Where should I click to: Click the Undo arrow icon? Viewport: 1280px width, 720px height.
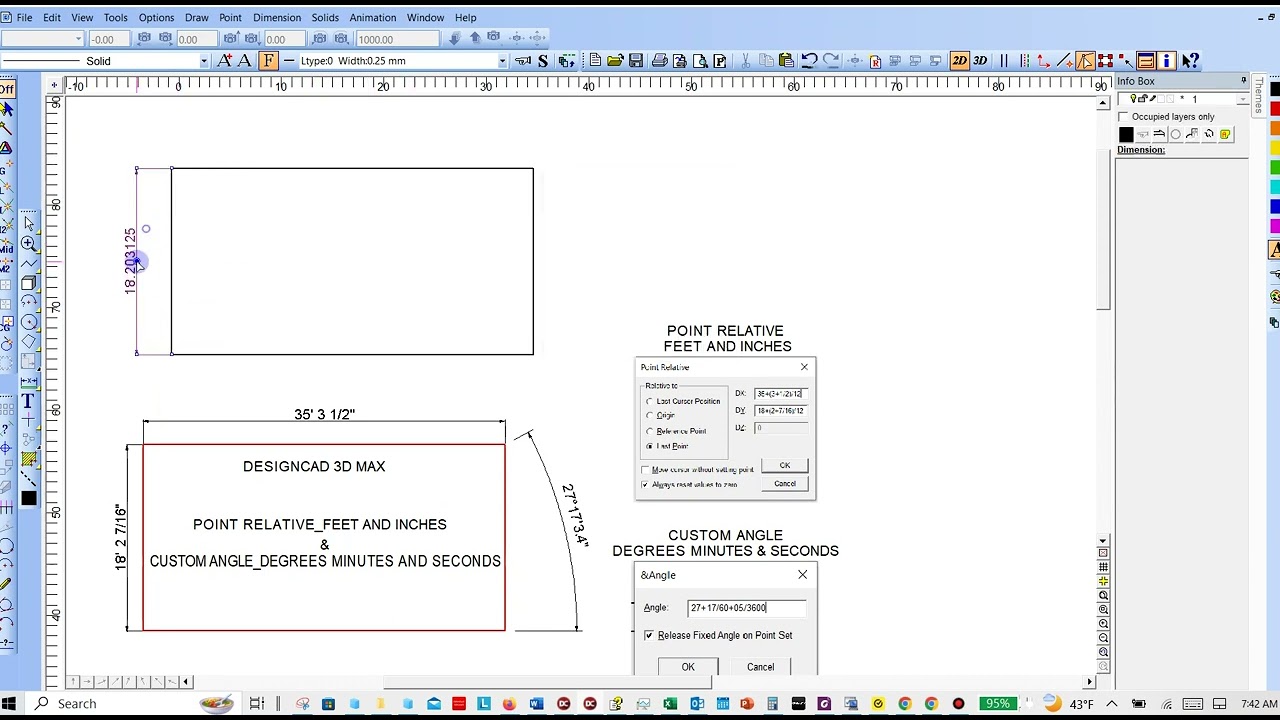pyautogui.click(x=810, y=61)
